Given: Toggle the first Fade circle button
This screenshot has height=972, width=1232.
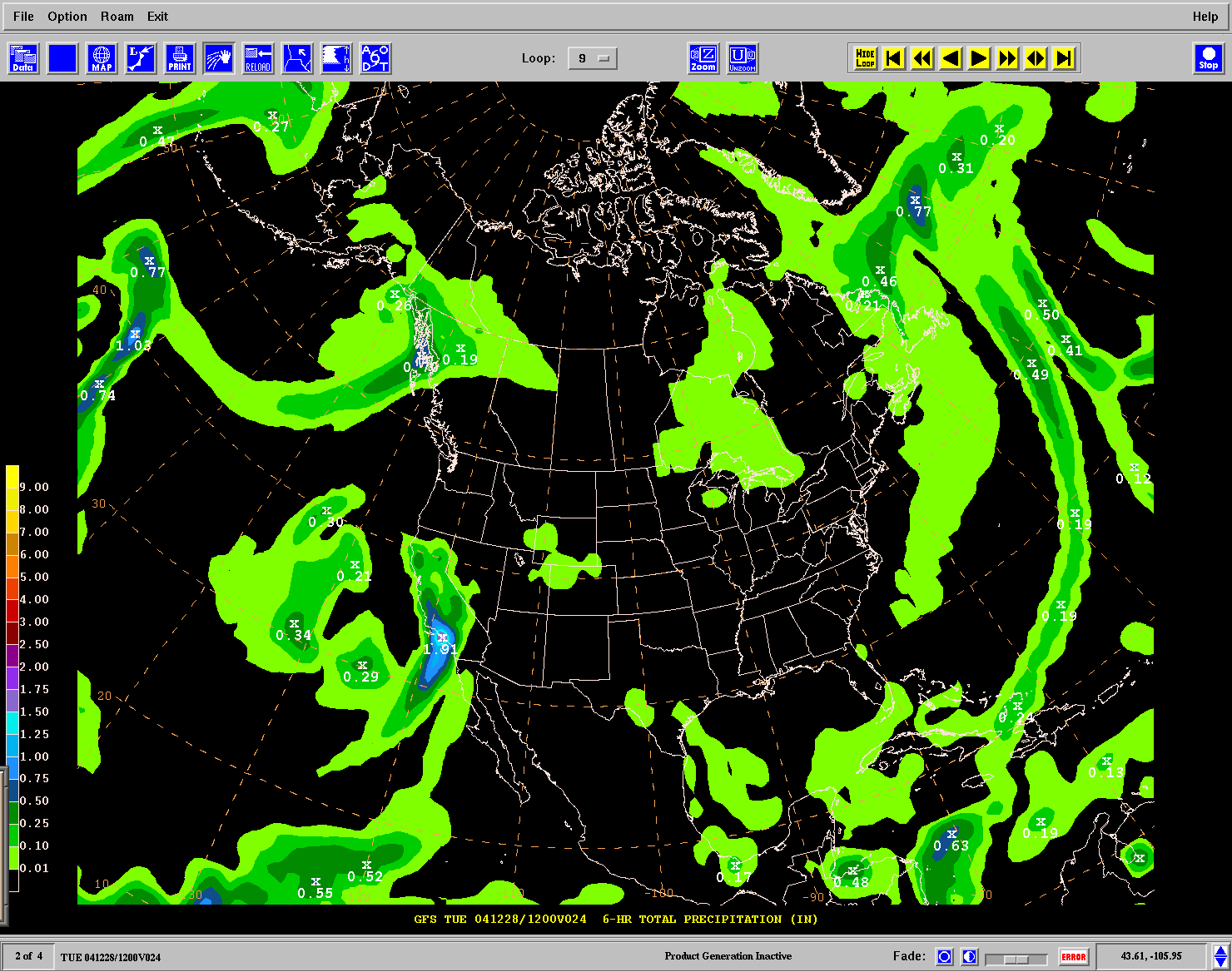Looking at the screenshot, I should pyautogui.click(x=944, y=957).
